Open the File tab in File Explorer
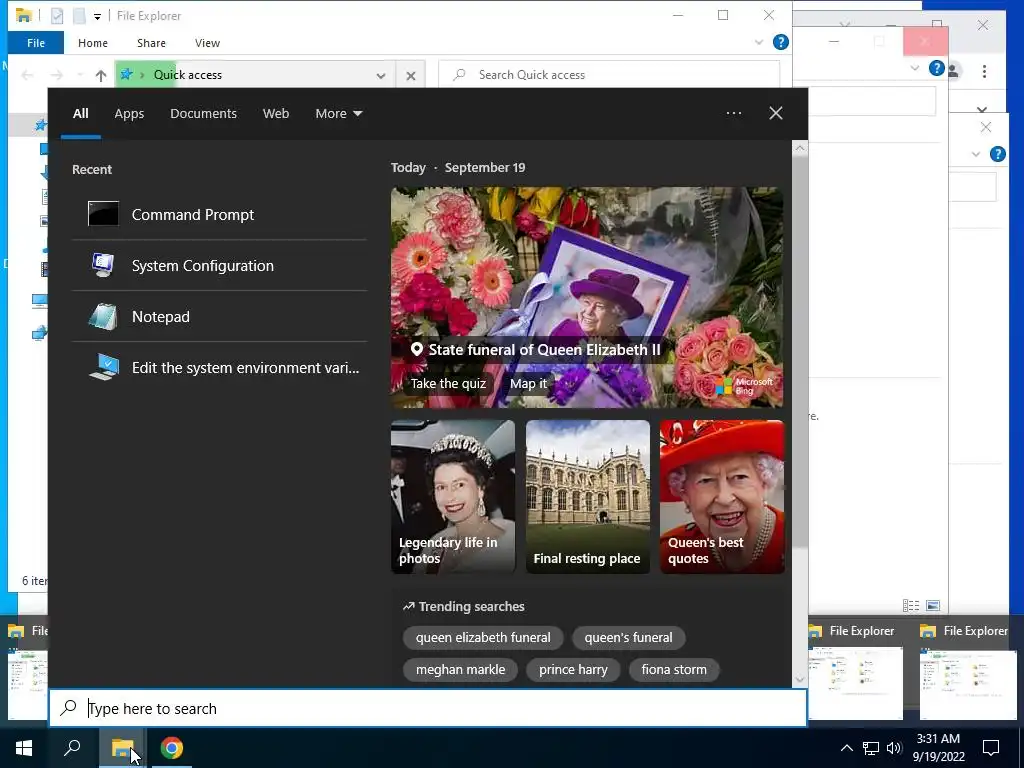 click(36, 43)
